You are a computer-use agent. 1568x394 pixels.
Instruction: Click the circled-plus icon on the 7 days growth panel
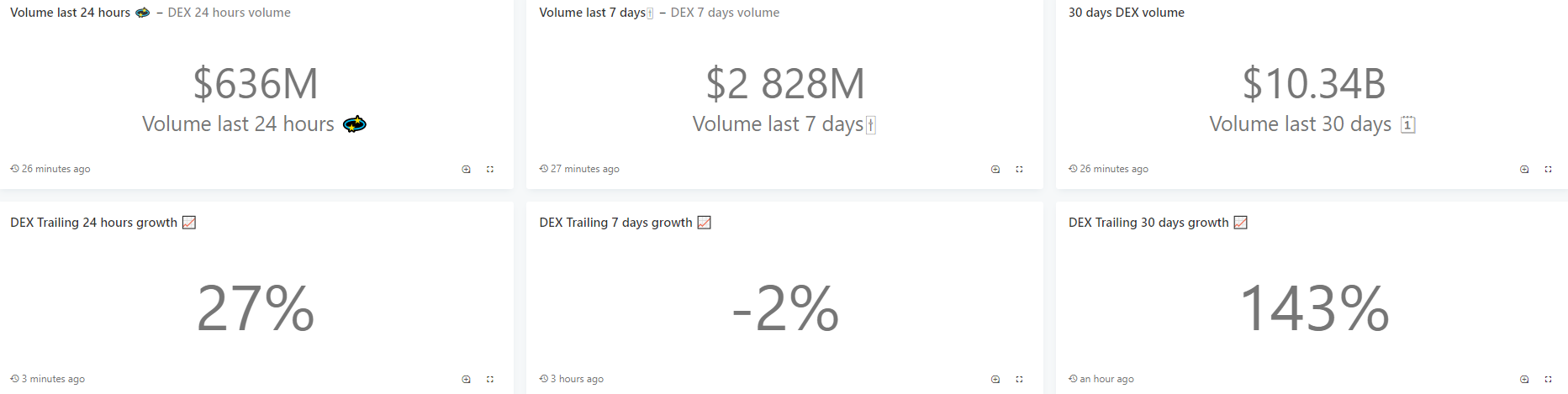pyautogui.click(x=995, y=380)
